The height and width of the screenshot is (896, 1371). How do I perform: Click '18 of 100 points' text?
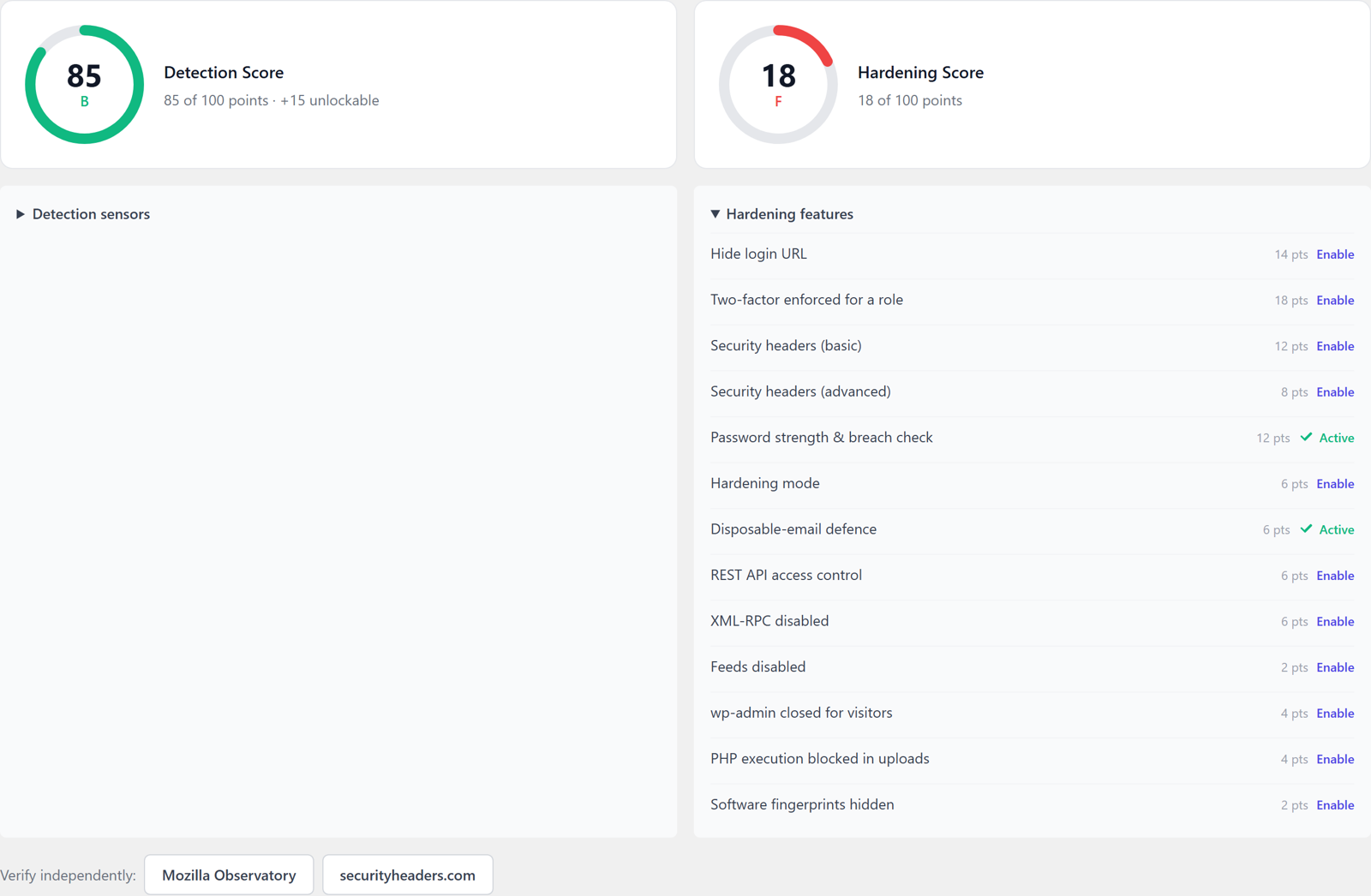pos(910,100)
